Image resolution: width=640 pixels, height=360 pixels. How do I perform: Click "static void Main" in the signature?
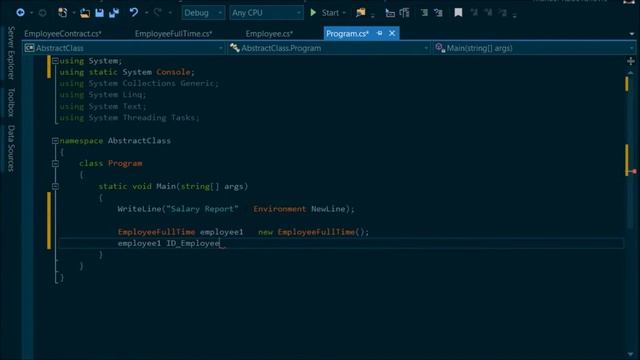137,187
